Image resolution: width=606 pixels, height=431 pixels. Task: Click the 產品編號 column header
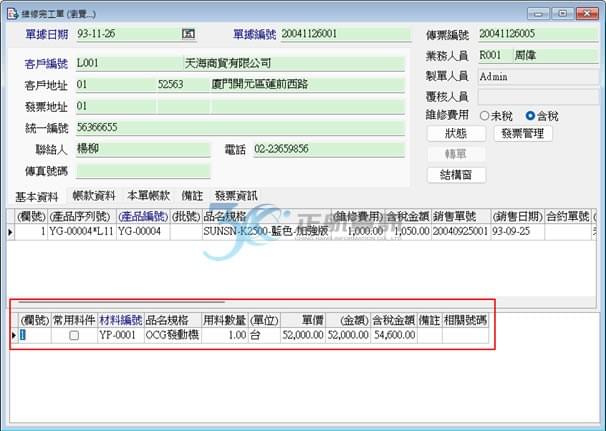[x=143, y=217]
